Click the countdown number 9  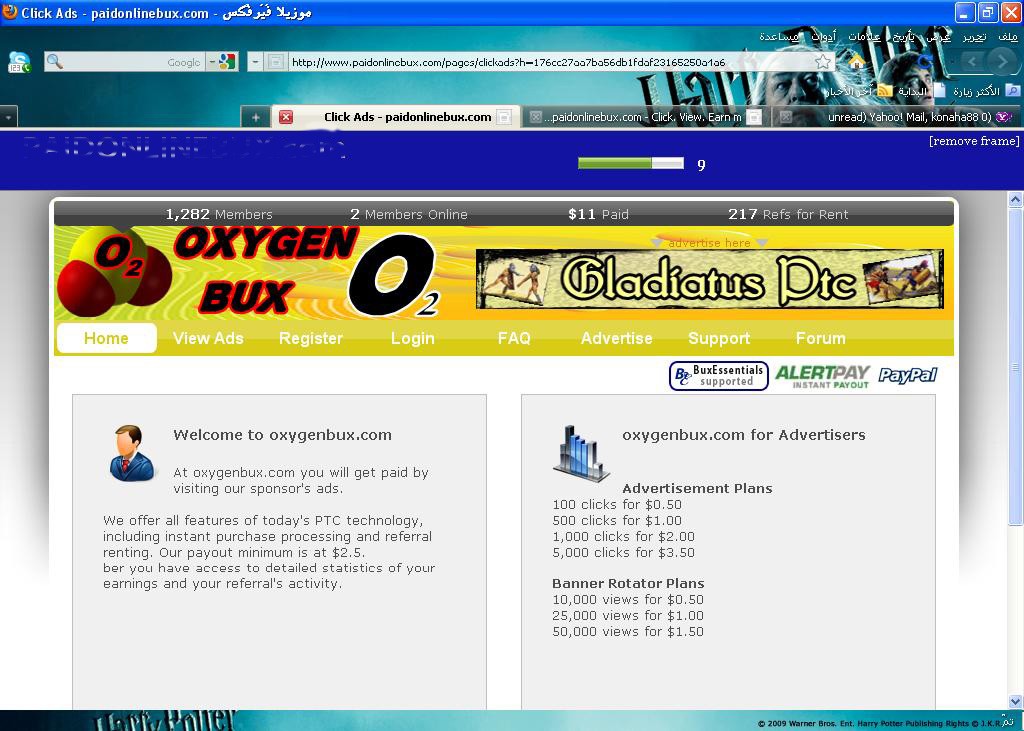tap(701, 165)
